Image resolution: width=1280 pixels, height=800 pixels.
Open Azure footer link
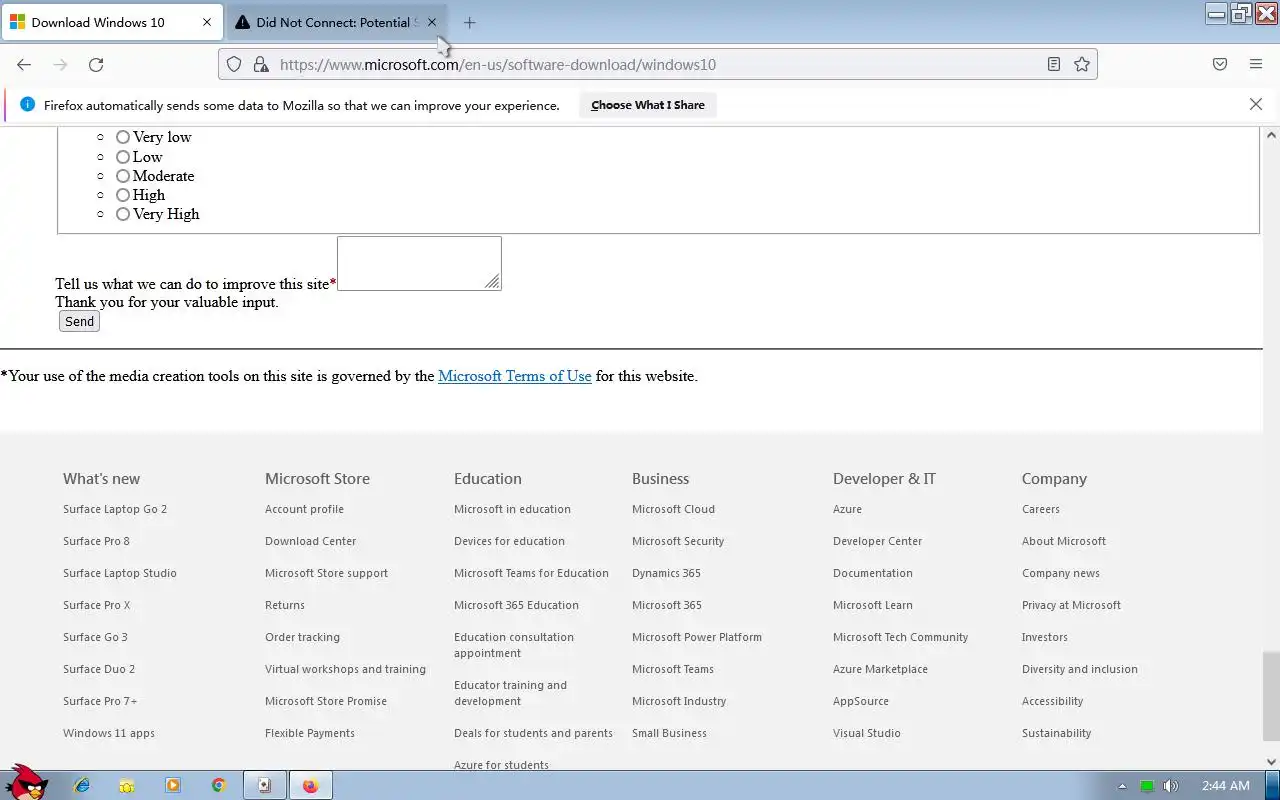click(x=847, y=509)
